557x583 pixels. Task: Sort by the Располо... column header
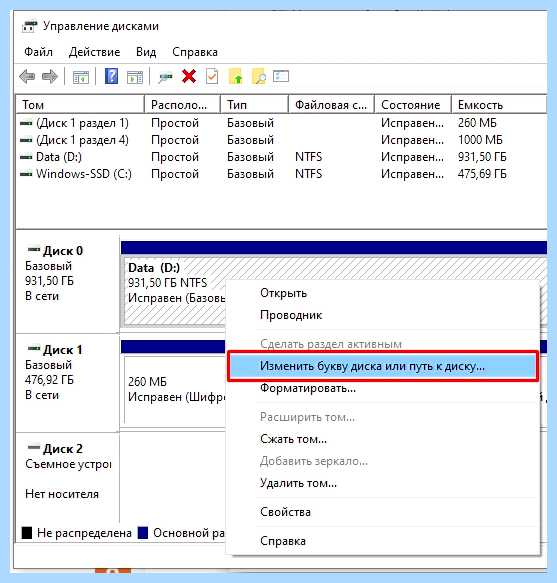point(182,105)
